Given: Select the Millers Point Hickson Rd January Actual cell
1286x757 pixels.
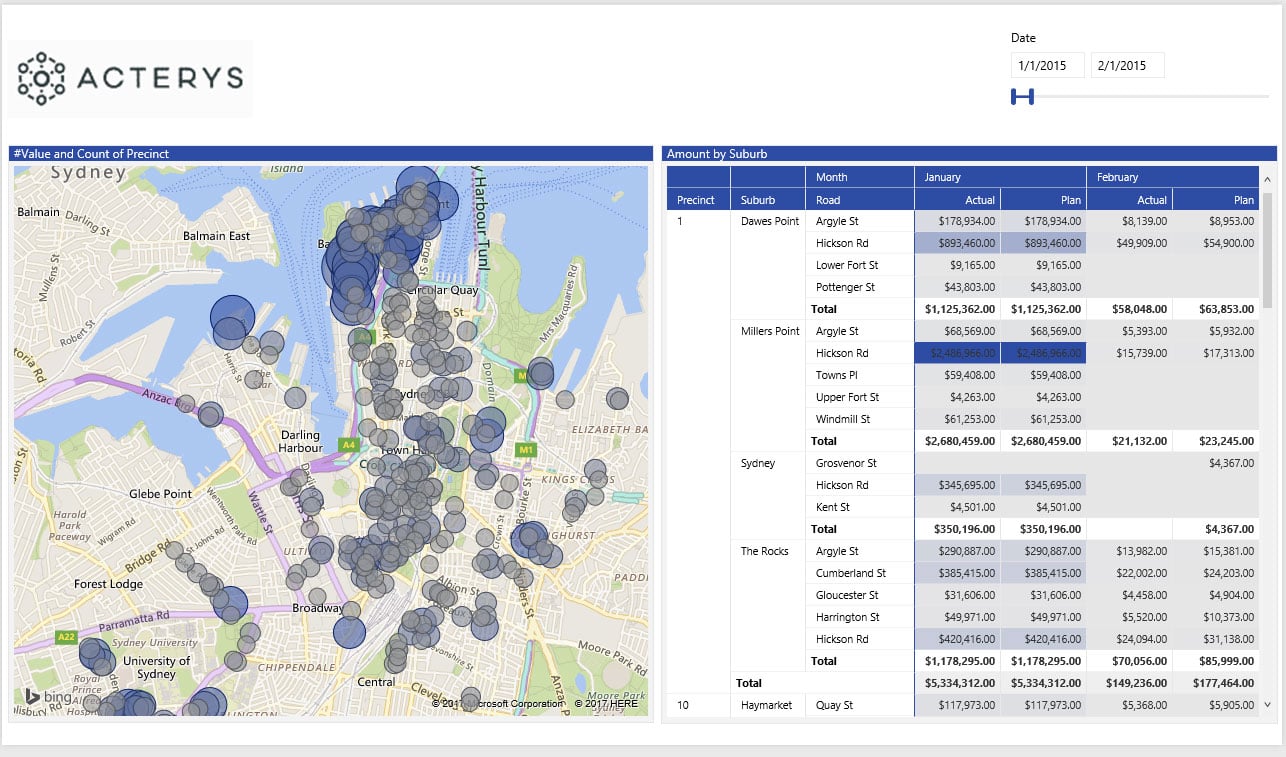Looking at the screenshot, I should [x=957, y=353].
